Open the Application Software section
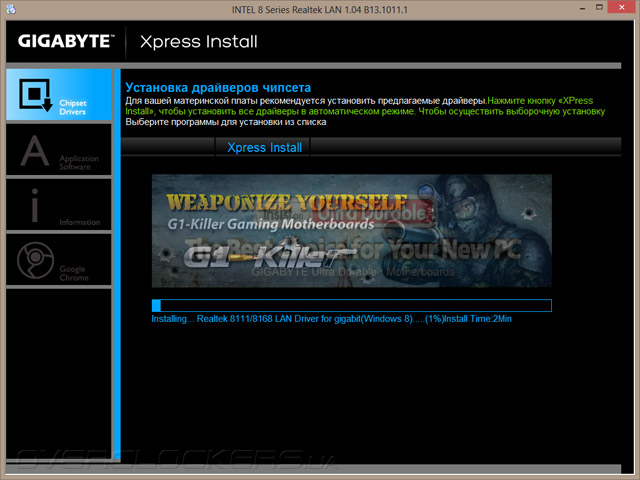Image resolution: width=640 pixels, height=480 pixels. [x=59, y=150]
